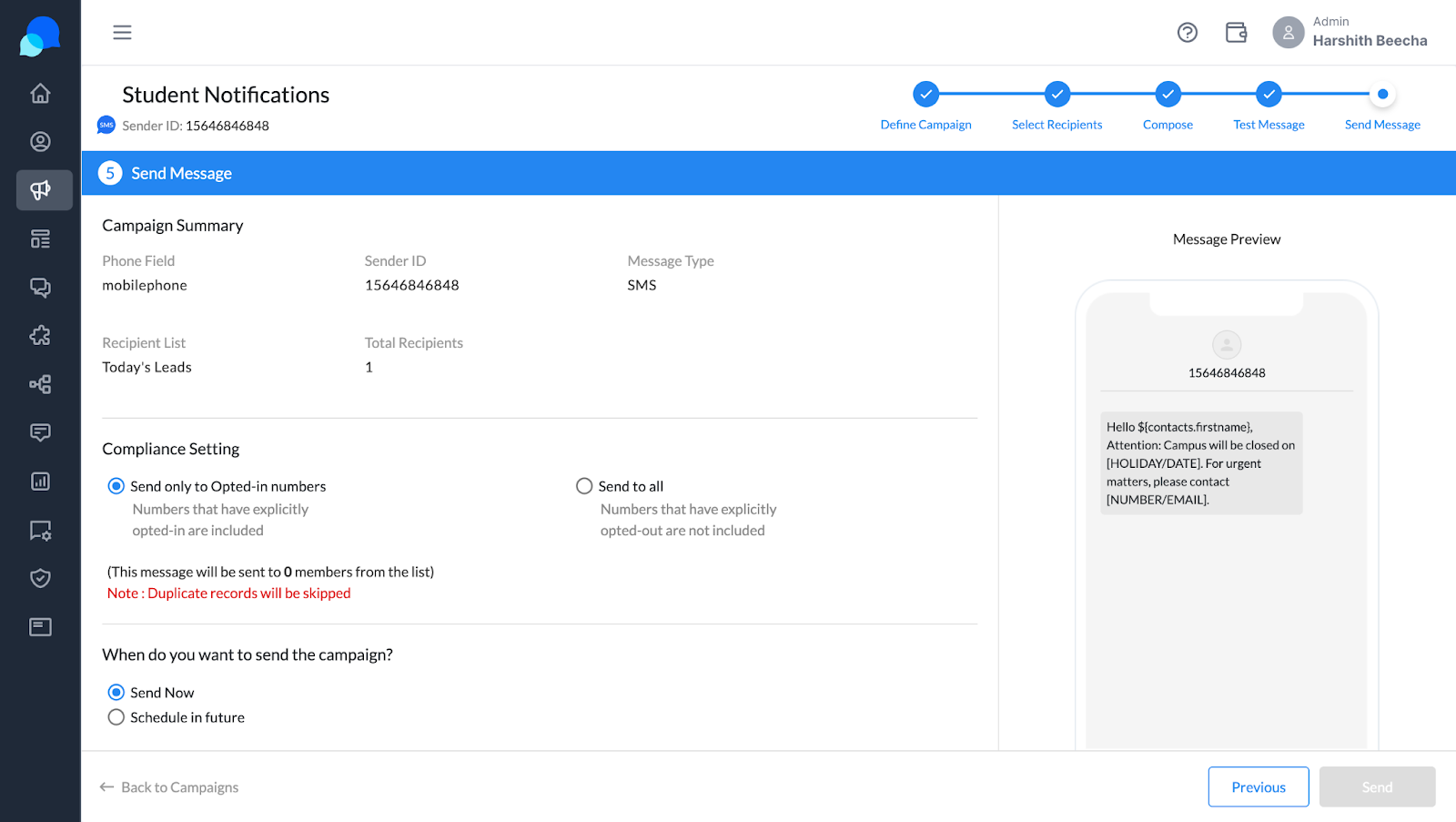This screenshot has height=822, width=1456.
Task: Open the conversations chat bubbles icon
Action: tap(40, 287)
